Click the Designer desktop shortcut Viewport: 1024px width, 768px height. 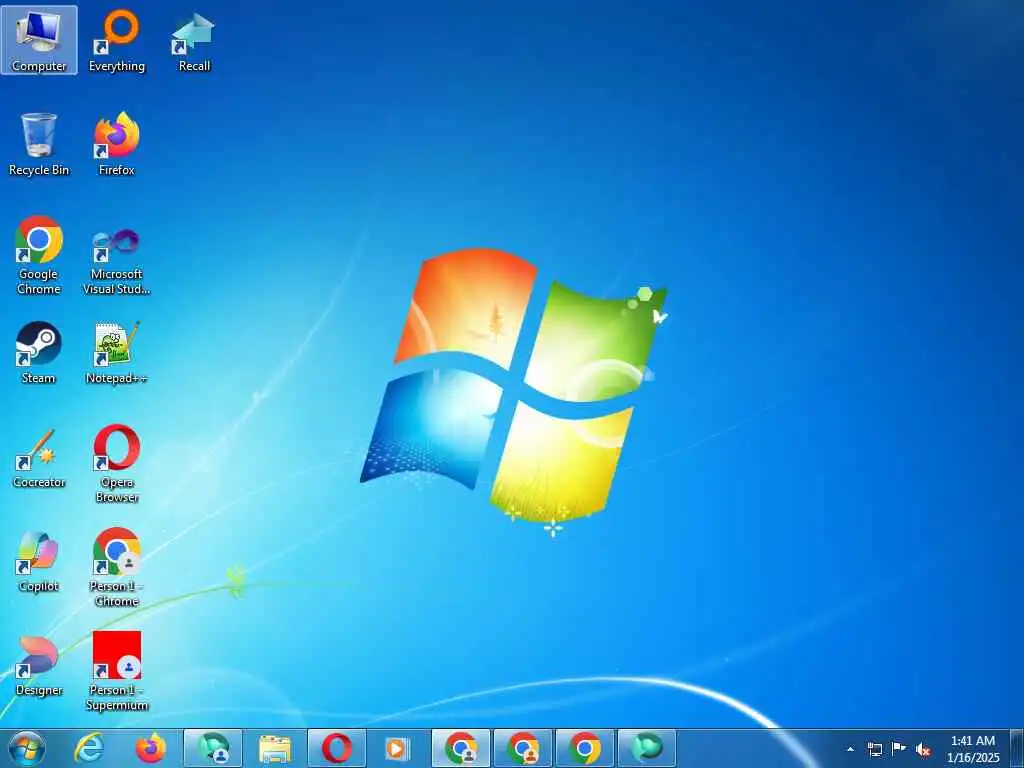coord(39,665)
